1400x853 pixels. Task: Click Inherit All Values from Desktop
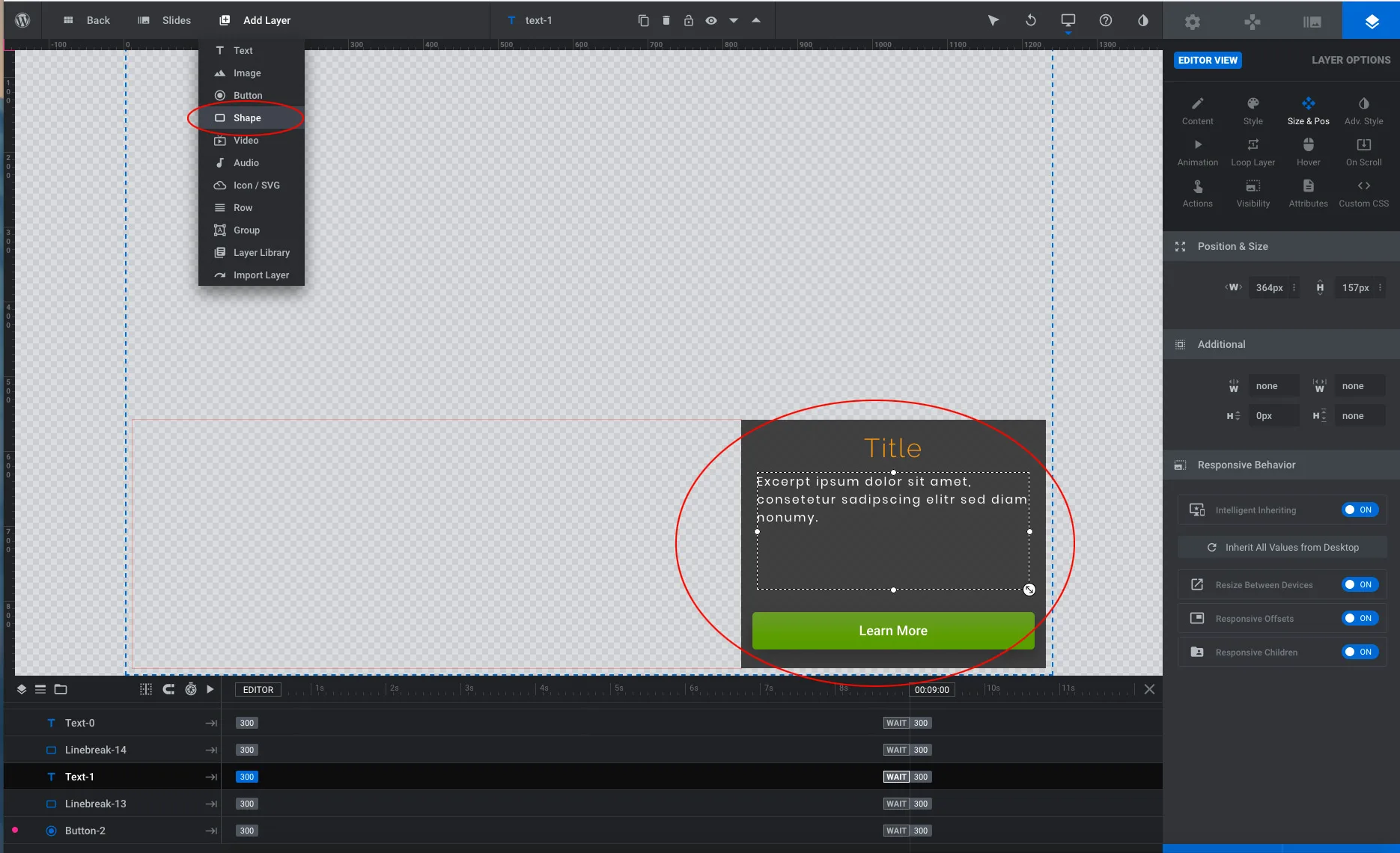[1282, 547]
